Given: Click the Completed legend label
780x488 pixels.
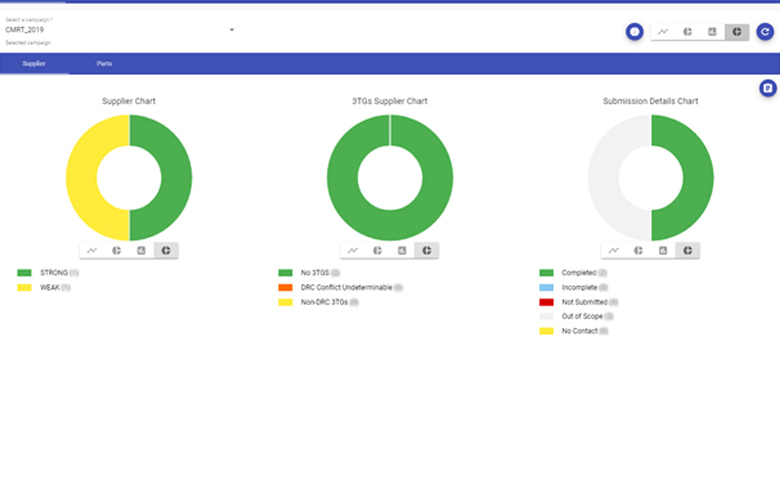Looking at the screenshot, I should click(x=578, y=272).
